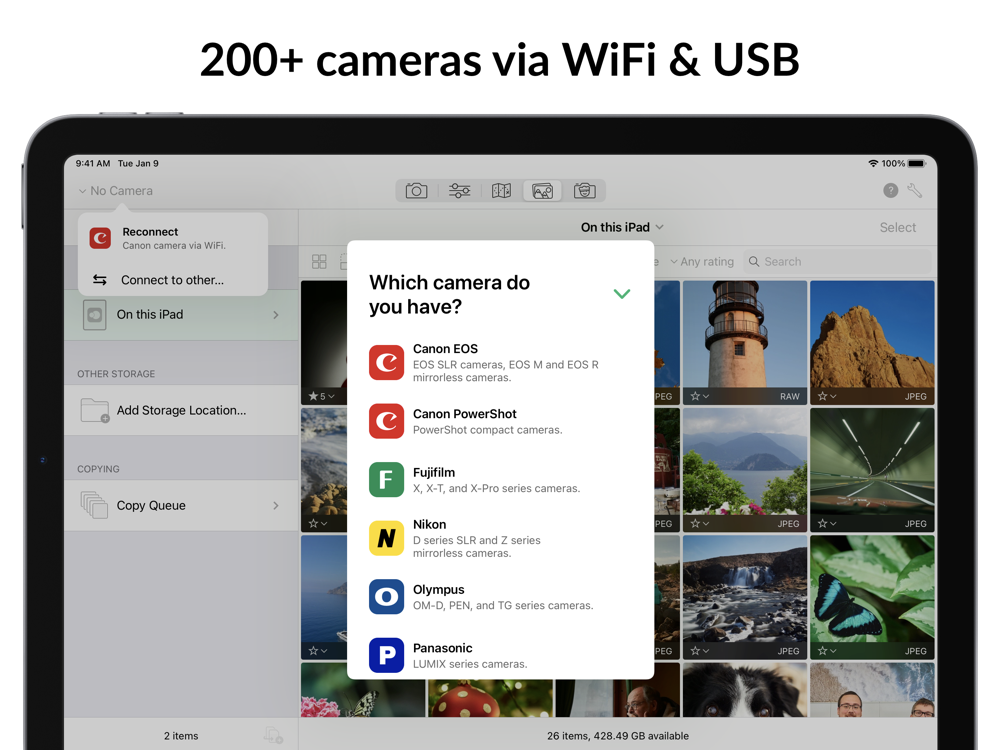Screen dimensions: 1000x750
Task: Click Add Storage Location...
Action: pos(181,410)
